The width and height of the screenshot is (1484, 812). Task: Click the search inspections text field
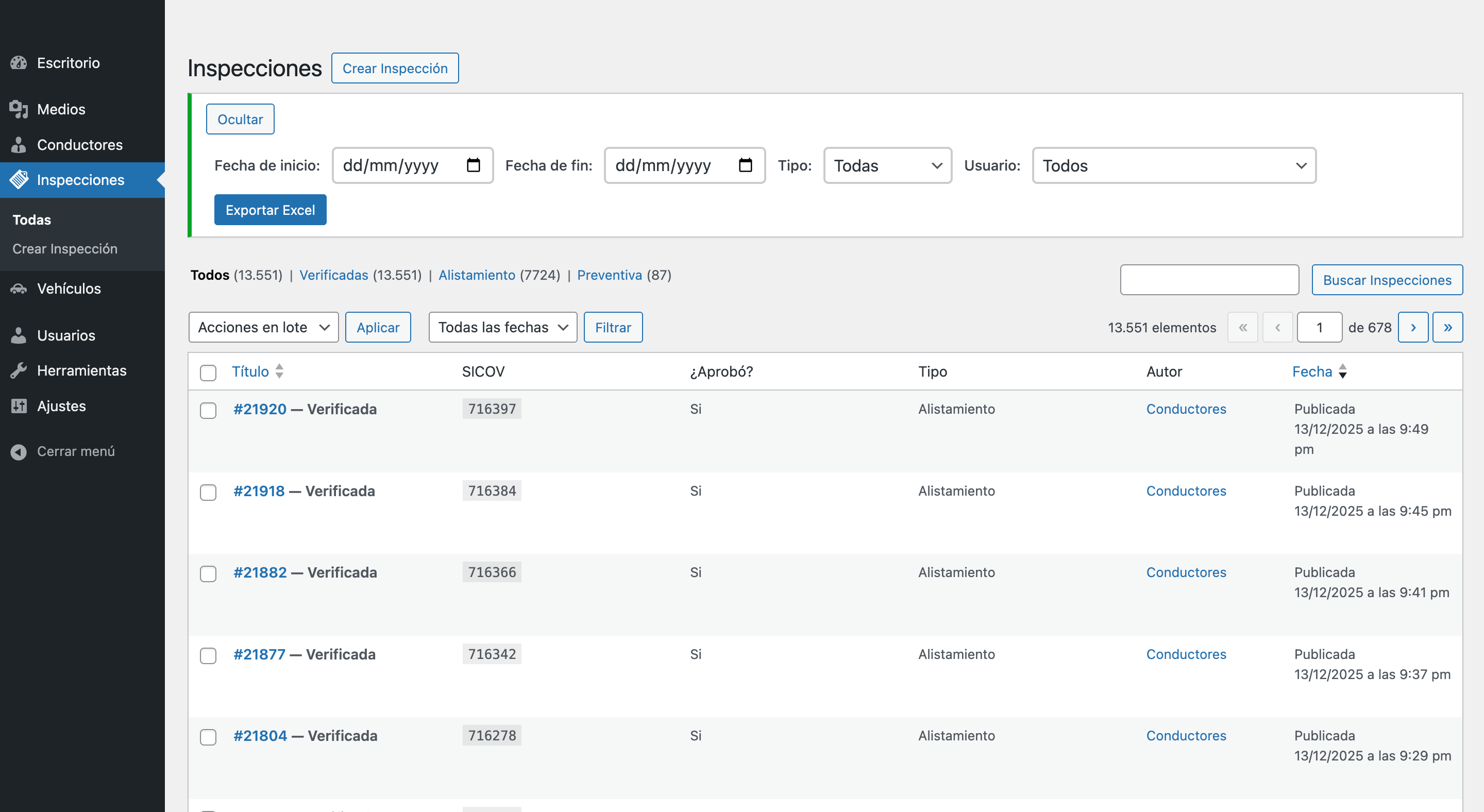pos(1209,280)
